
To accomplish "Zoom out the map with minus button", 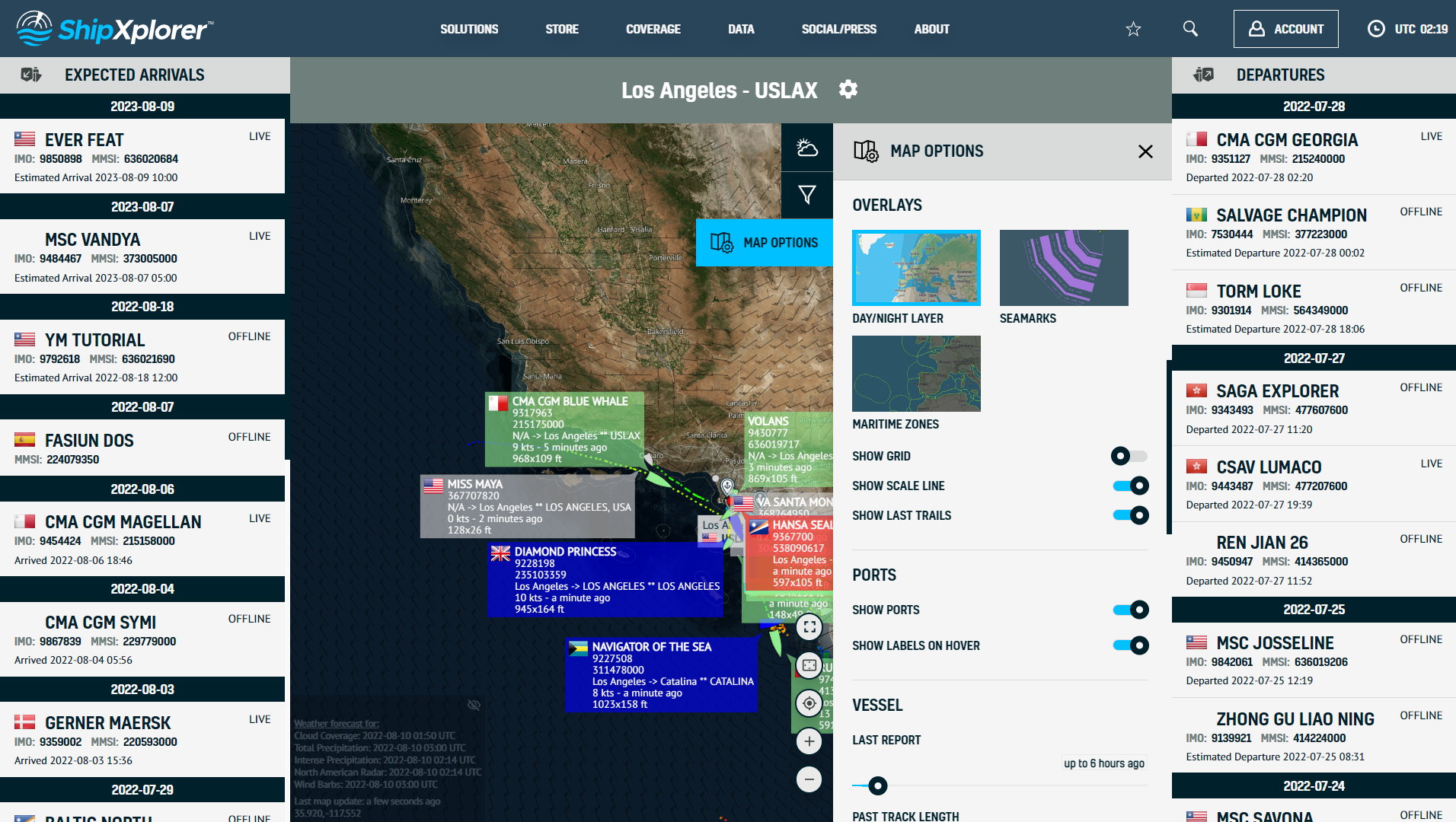I will coord(809,779).
